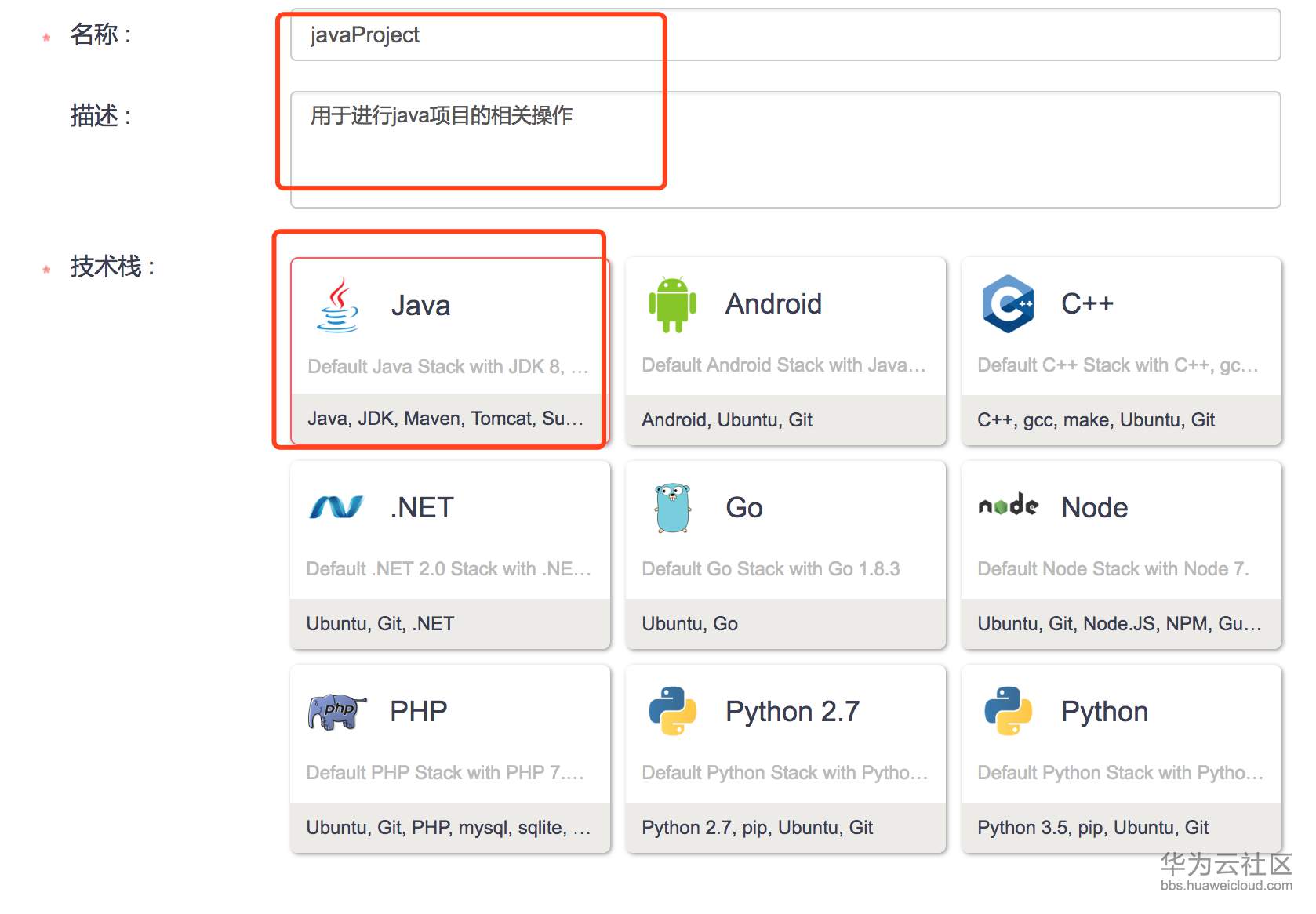This screenshot has height=914, width=1316.
Task: Pick the Node stack title
Action: click(x=1094, y=508)
